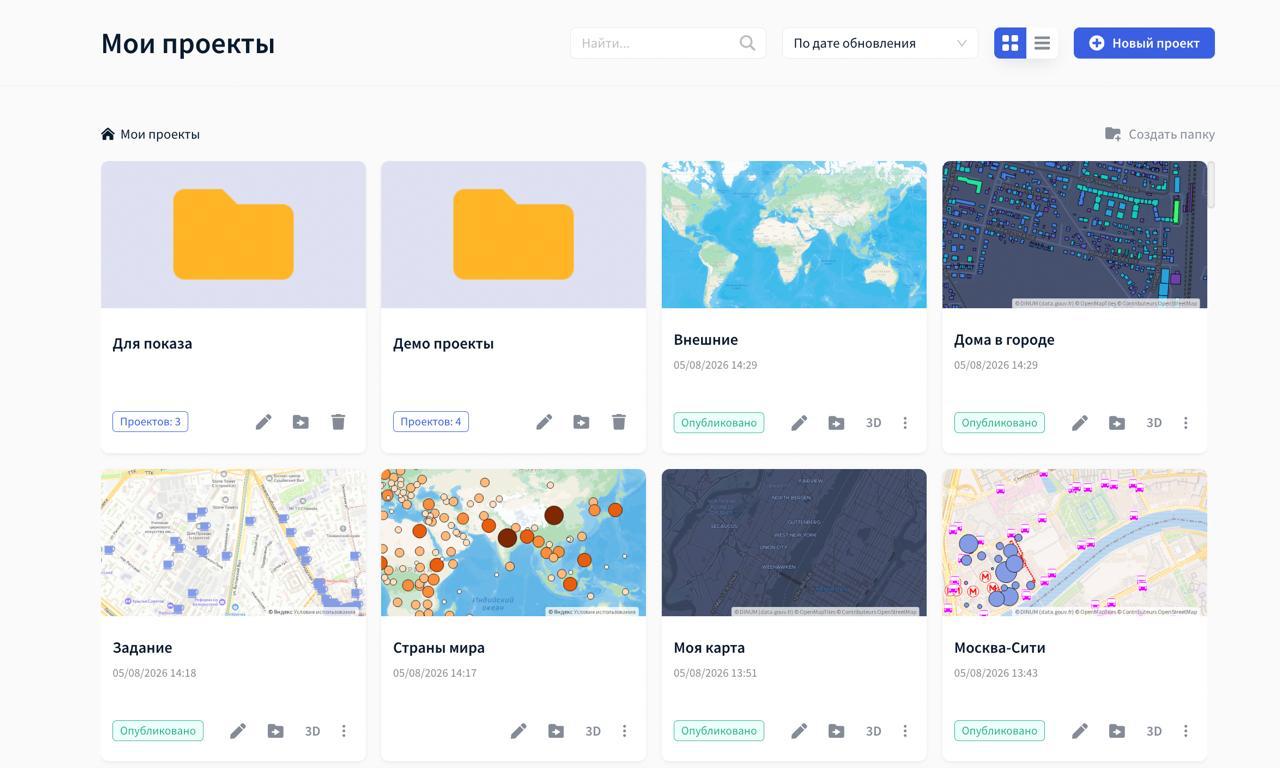
Task: Edit the Москва-Сити project
Action: (x=1080, y=731)
